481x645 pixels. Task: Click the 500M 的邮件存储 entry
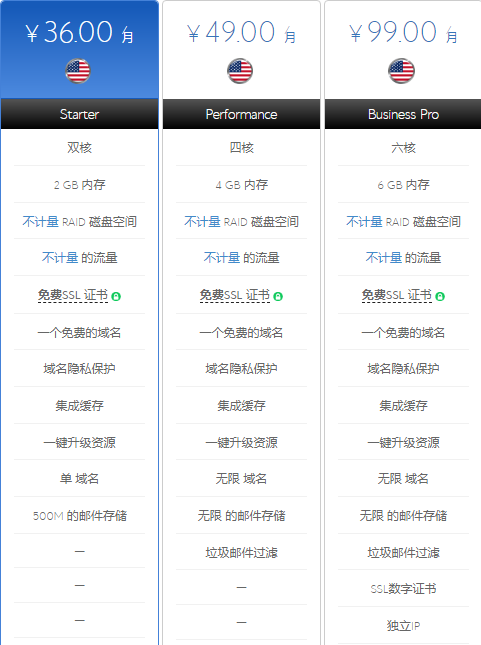point(79,516)
